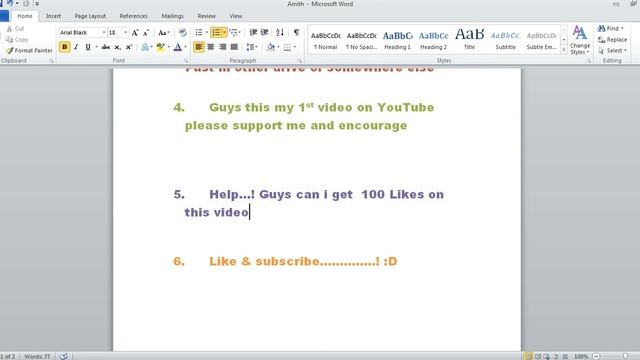Decrease paragraph indent
640x360 pixels.
coord(253,32)
